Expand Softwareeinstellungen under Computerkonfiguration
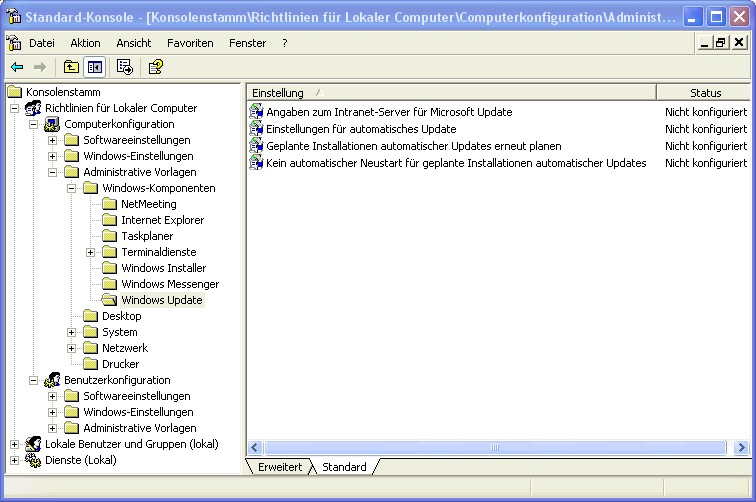 [52, 140]
